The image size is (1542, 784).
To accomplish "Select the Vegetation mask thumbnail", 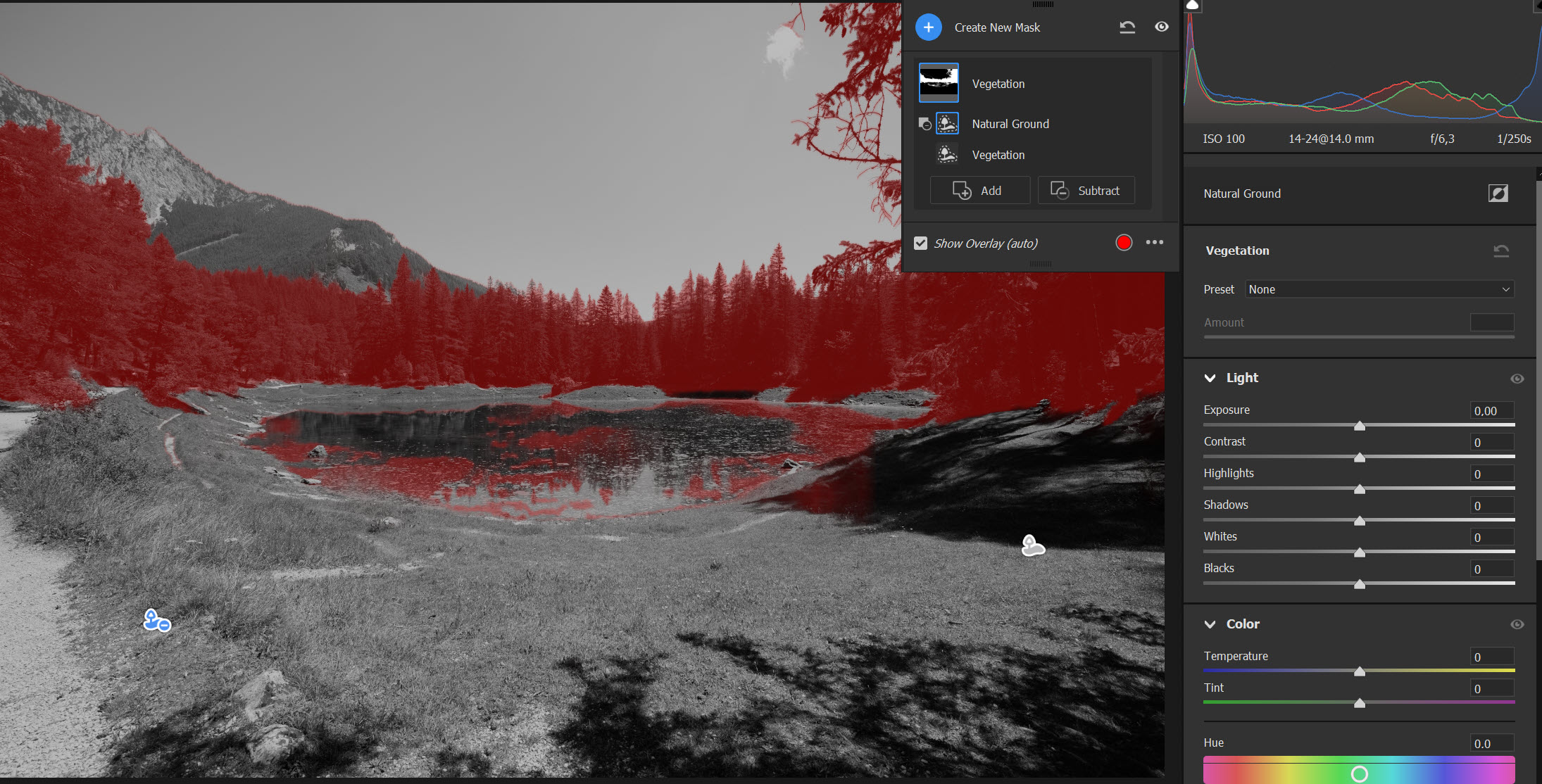I will coord(939,83).
